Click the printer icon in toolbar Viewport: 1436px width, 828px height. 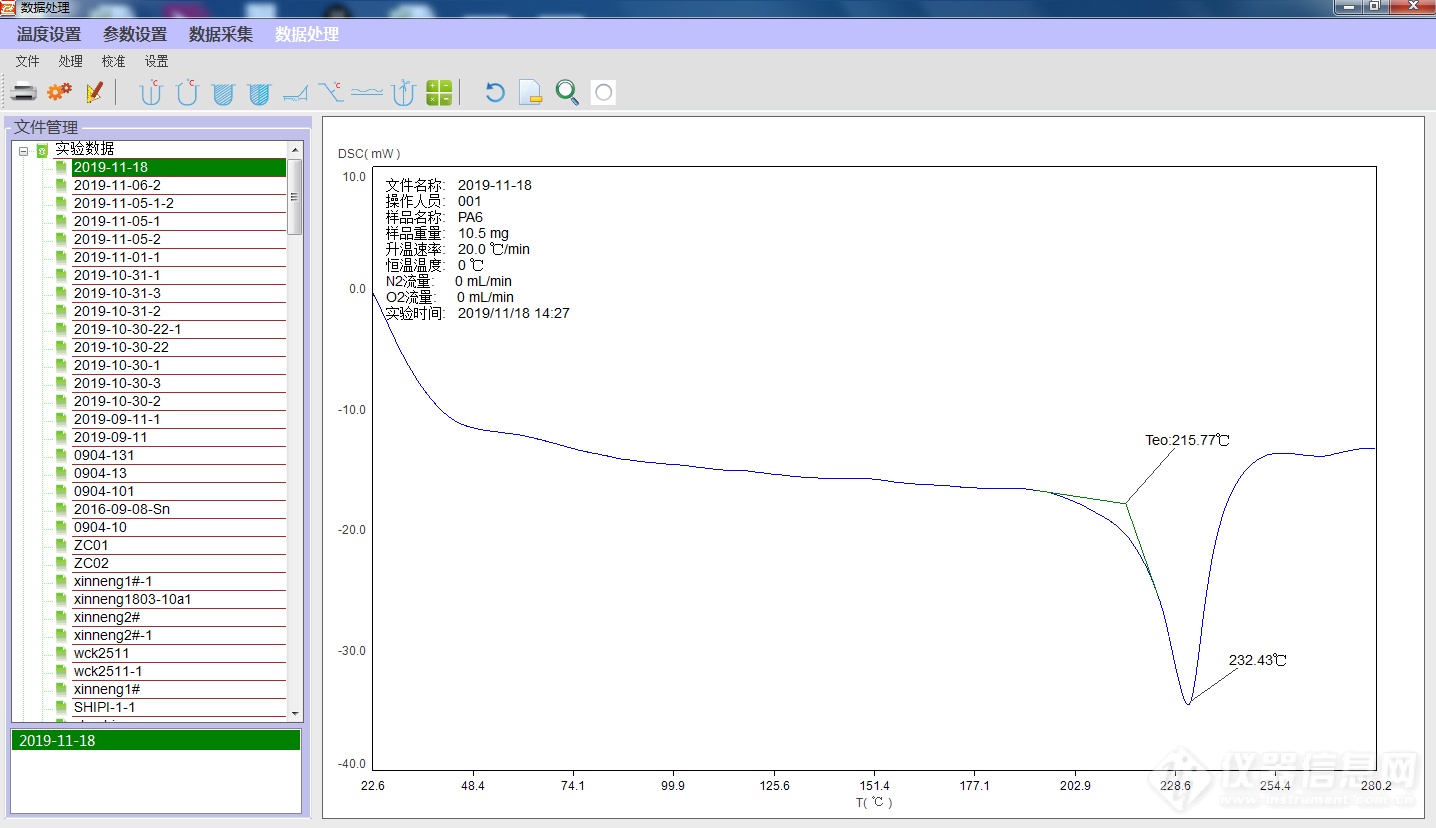coord(24,93)
